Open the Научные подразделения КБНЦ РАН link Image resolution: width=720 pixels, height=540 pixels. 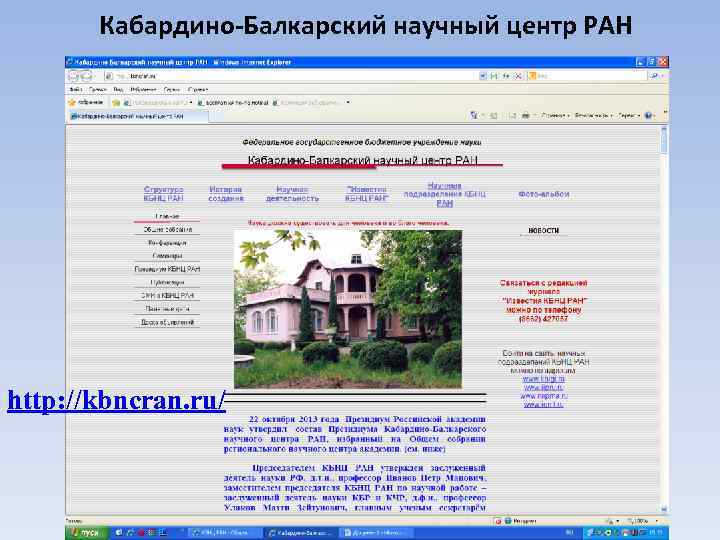[444, 194]
